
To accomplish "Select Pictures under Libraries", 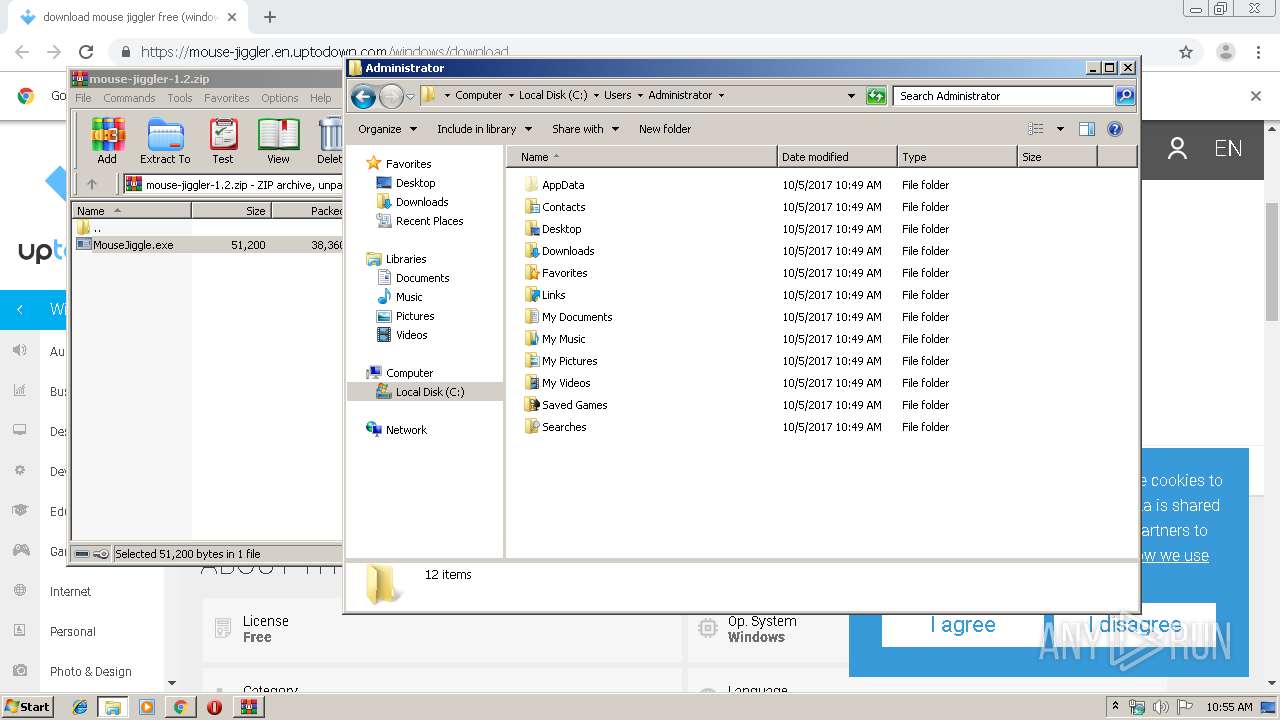I will tap(414, 316).
